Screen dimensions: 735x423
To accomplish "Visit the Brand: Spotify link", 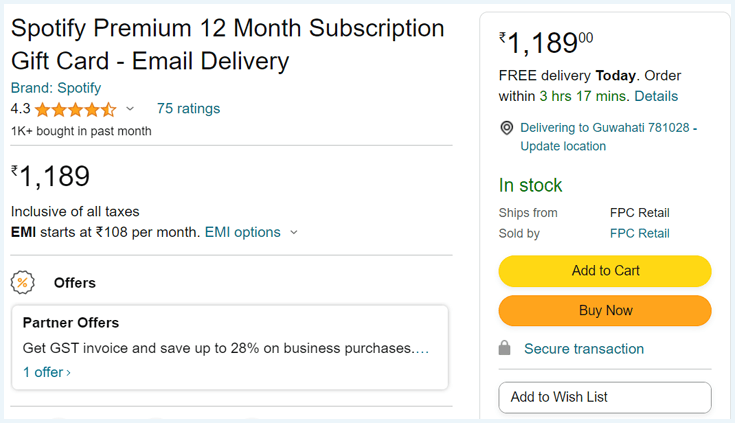I will [56, 88].
